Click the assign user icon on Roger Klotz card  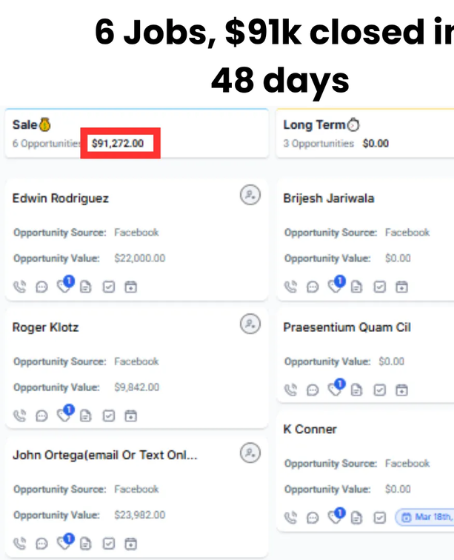[250, 324]
